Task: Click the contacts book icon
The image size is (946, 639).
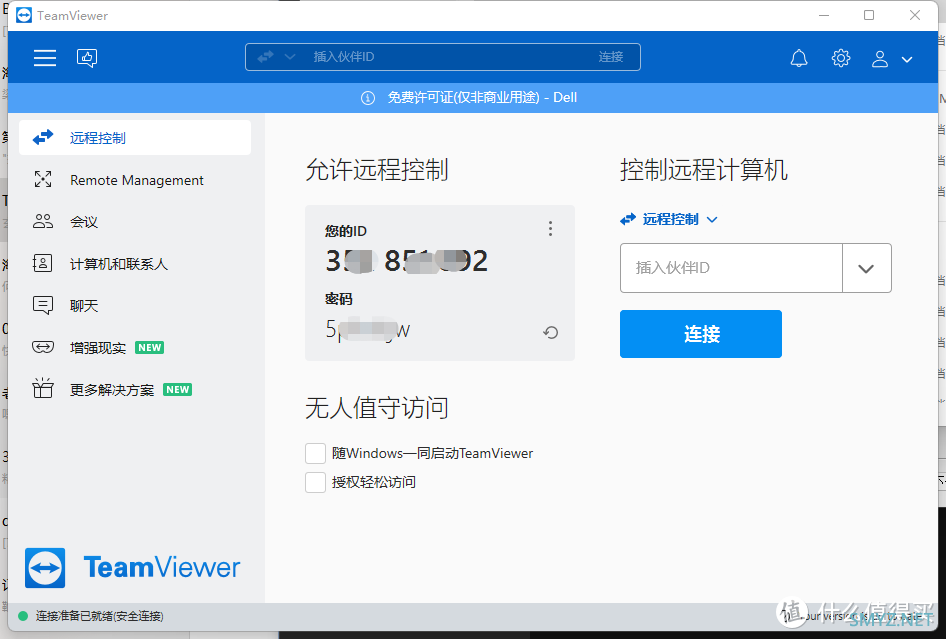Action: (x=42, y=263)
